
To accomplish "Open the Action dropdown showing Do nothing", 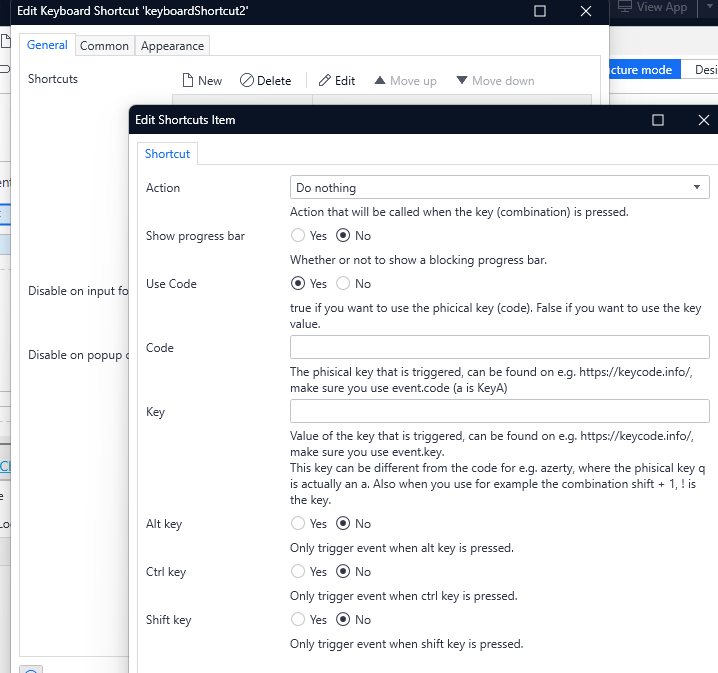I will pyautogui.click(x=500, y=187).
